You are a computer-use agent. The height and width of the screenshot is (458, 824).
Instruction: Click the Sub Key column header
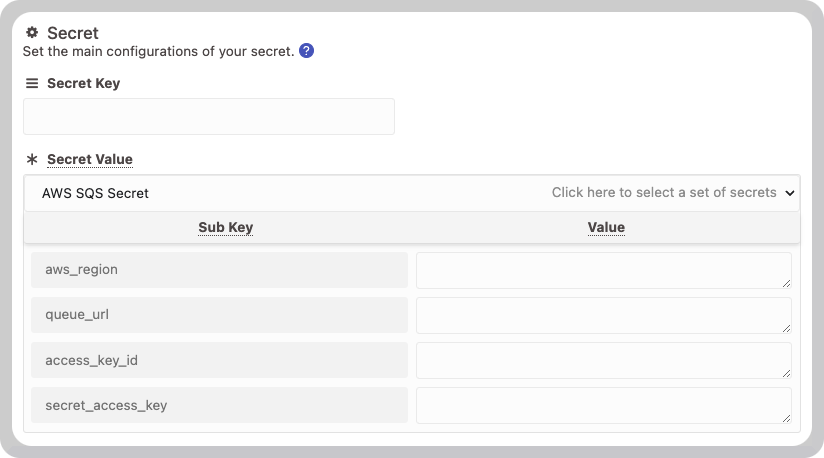225,227
